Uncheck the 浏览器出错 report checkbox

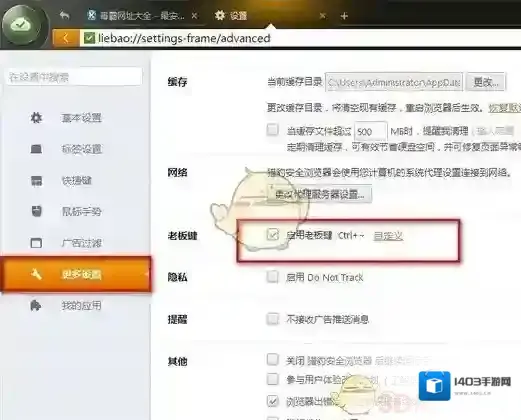(x=272, y=400)
